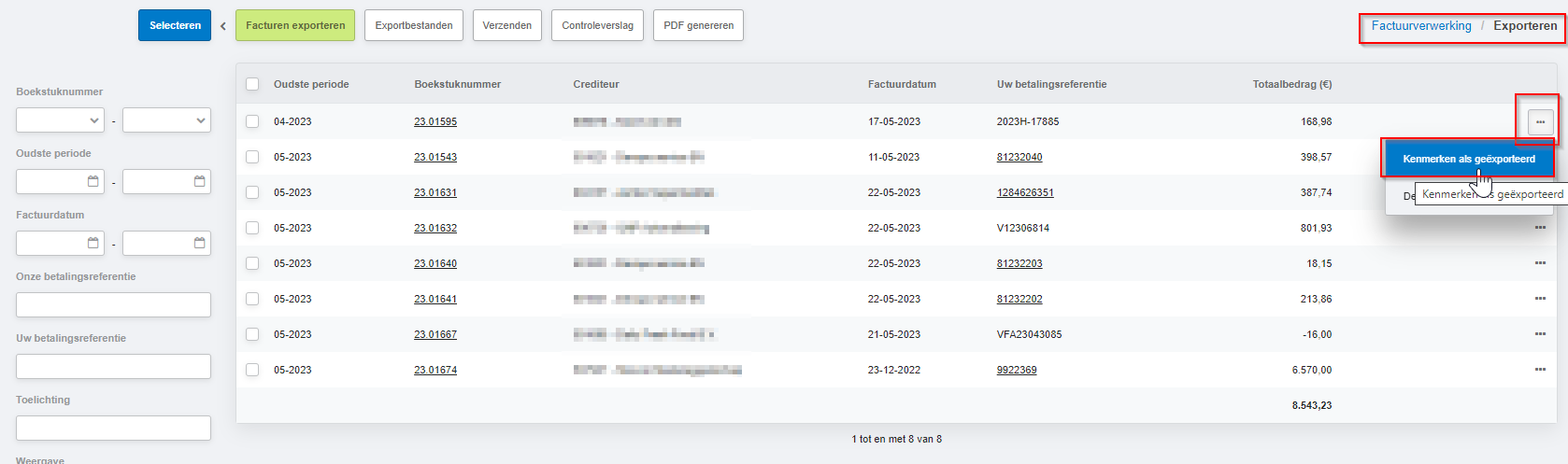This screenshot has height=464, width=1568.
Task: Open actions menu for row 23.01674
Action: (1540, 370)
